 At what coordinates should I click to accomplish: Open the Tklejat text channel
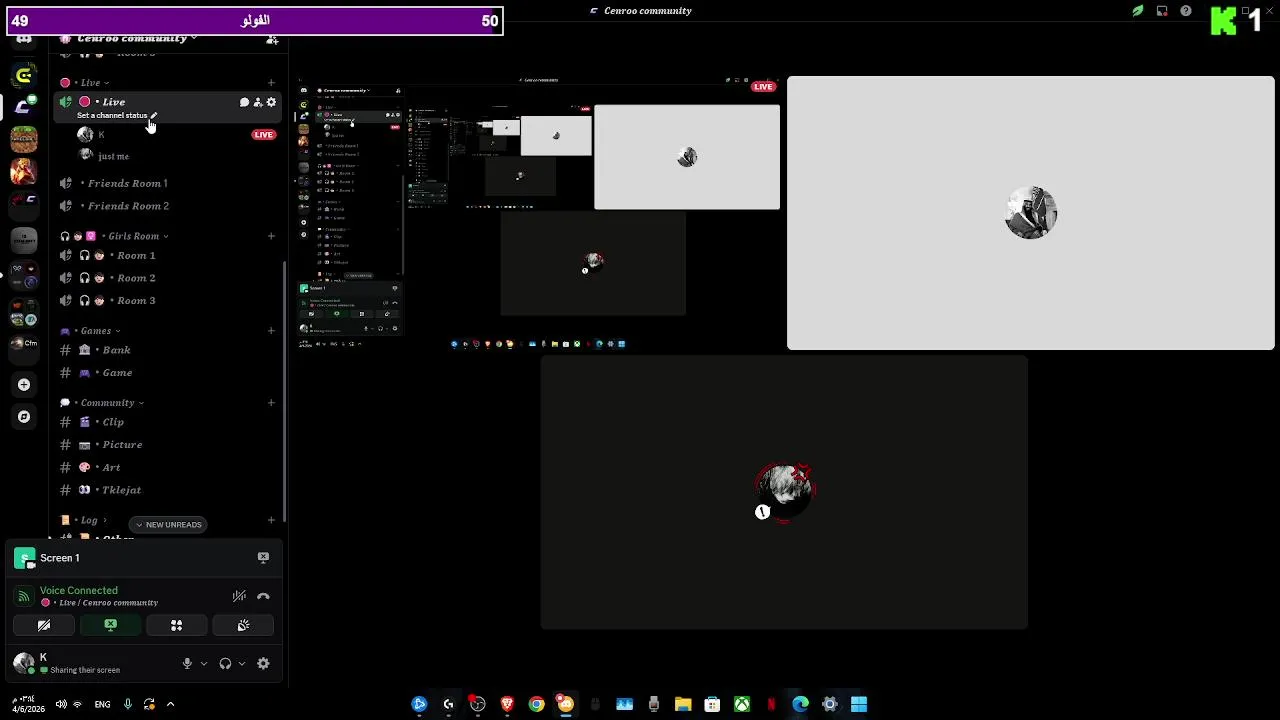[x=169, y=490]
